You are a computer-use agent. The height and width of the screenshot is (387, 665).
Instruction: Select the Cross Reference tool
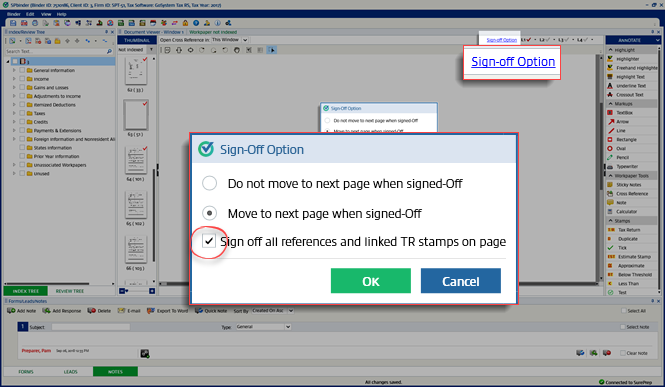632,194
